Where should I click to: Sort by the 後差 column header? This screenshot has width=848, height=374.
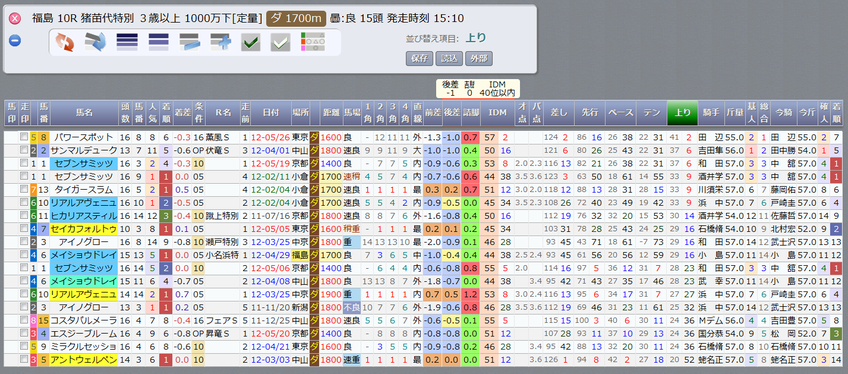[452, 113]
